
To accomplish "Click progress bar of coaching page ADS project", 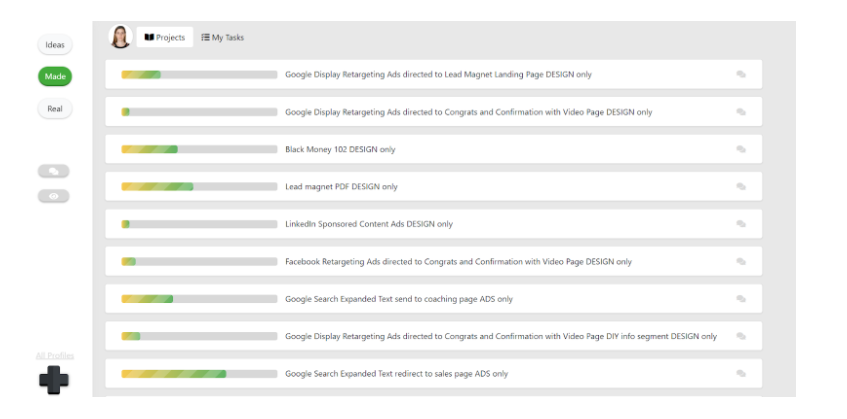I will point(199,299).
